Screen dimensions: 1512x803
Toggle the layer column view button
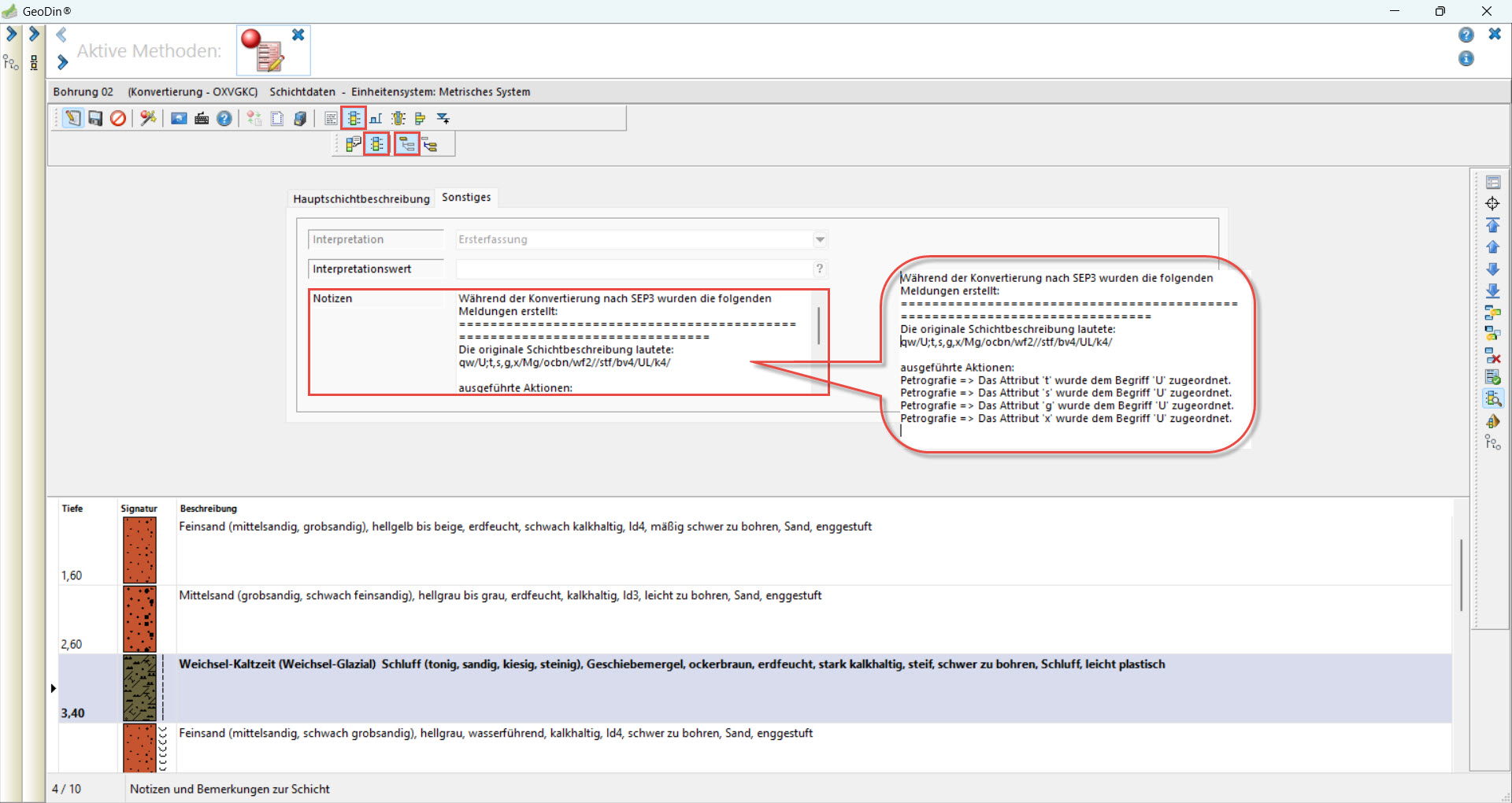pos(354,118)
